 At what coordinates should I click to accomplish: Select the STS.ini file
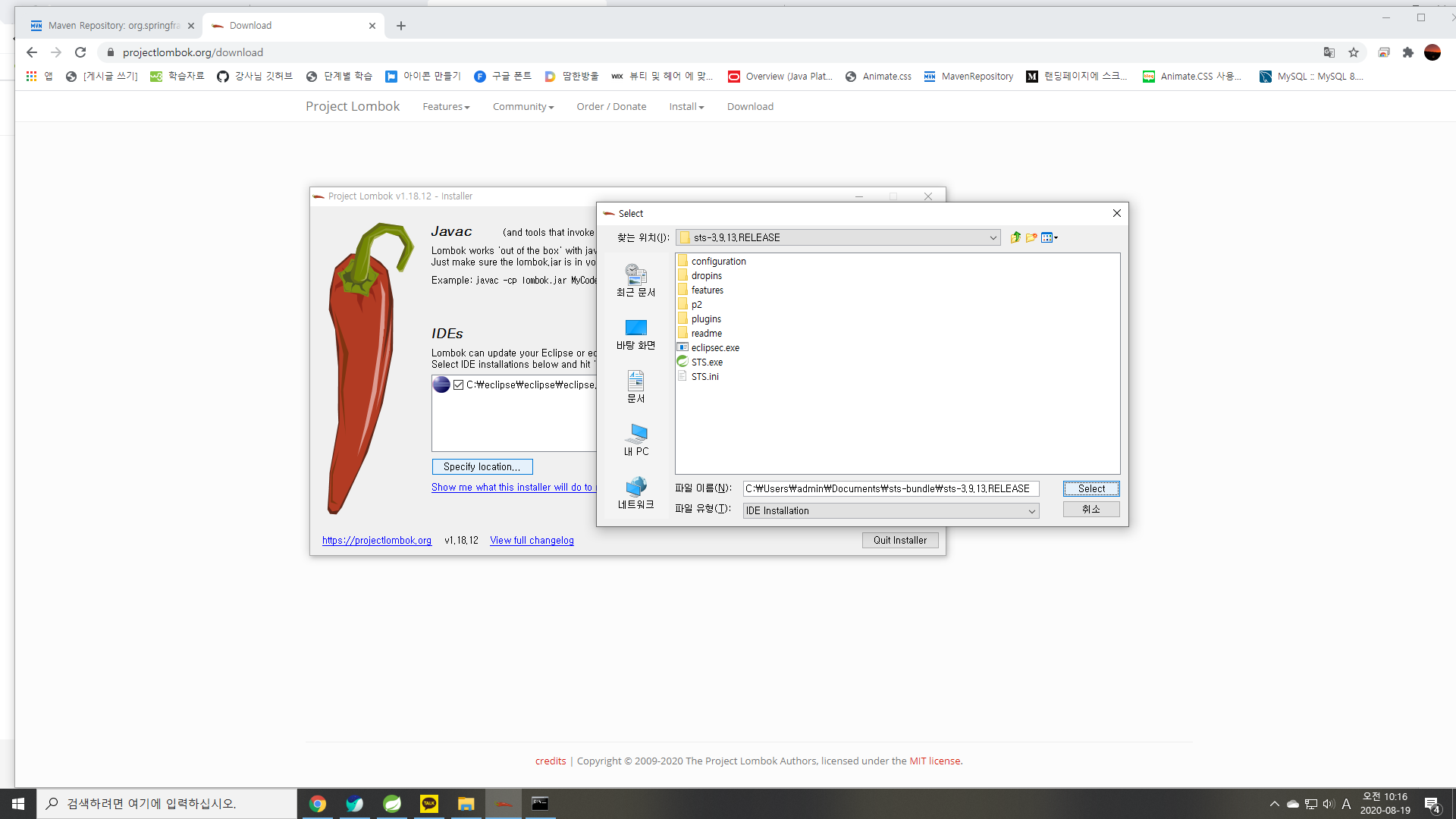coord(698,376)
